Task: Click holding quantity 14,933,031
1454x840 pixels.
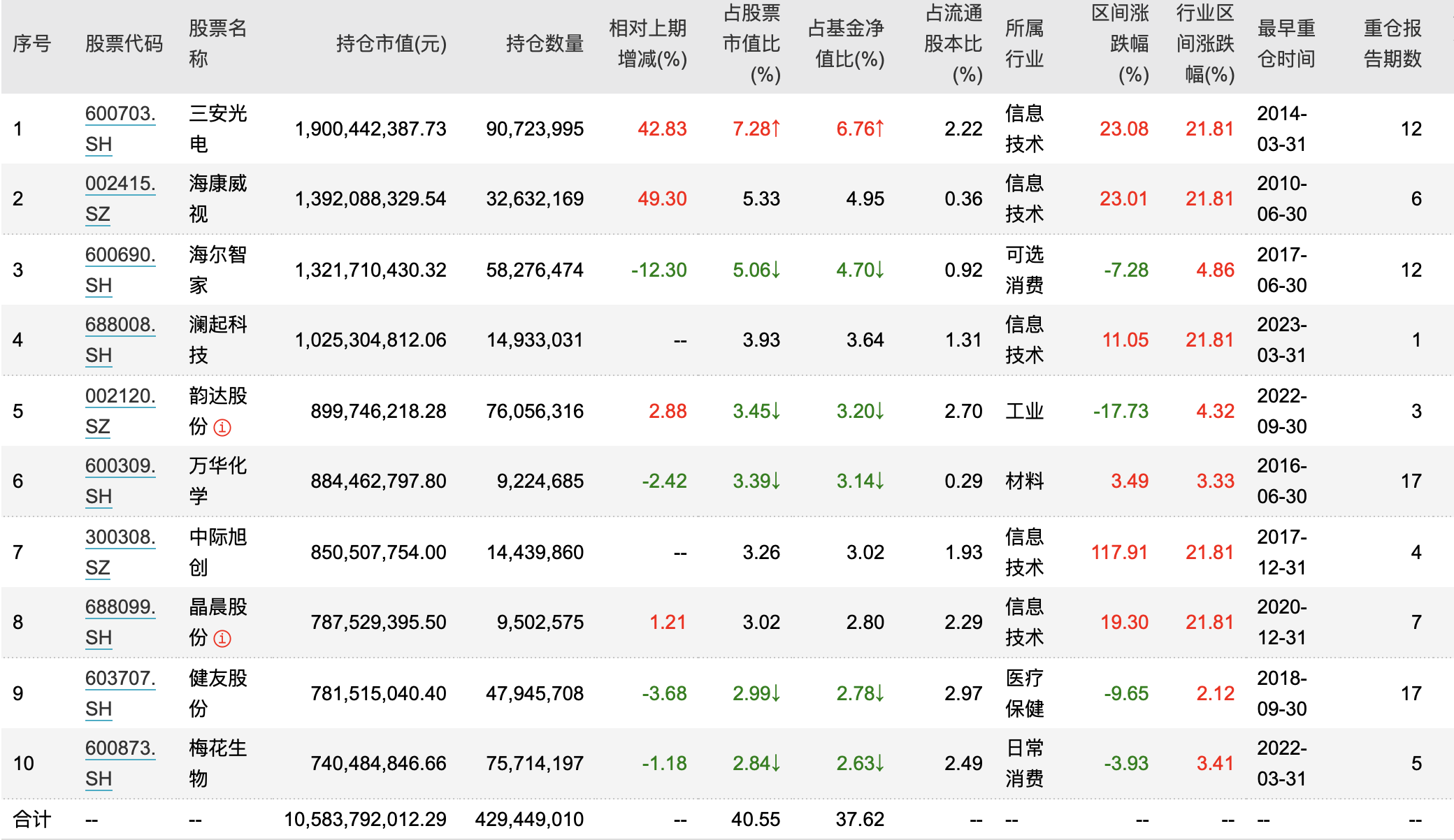Action: [x=535, y=340]
